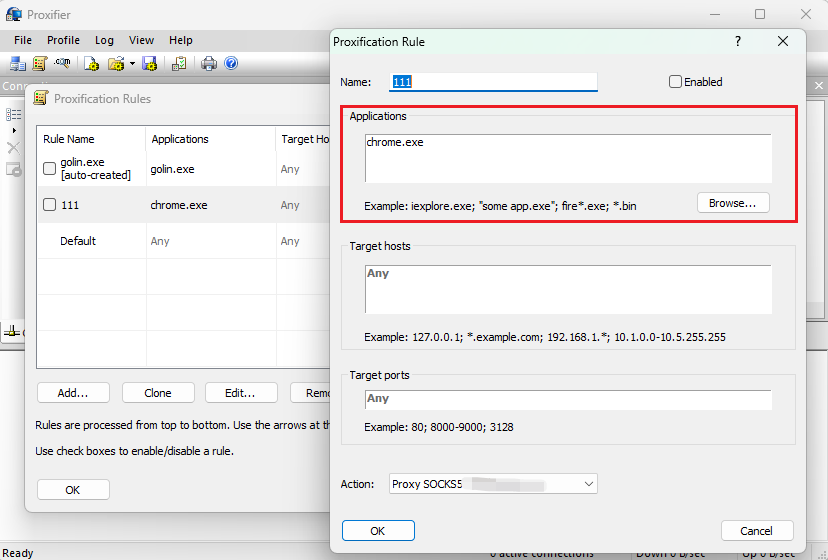Open the Profile menu
The width and height of the screenshot is (828, 560).
[x=63, y=40]
